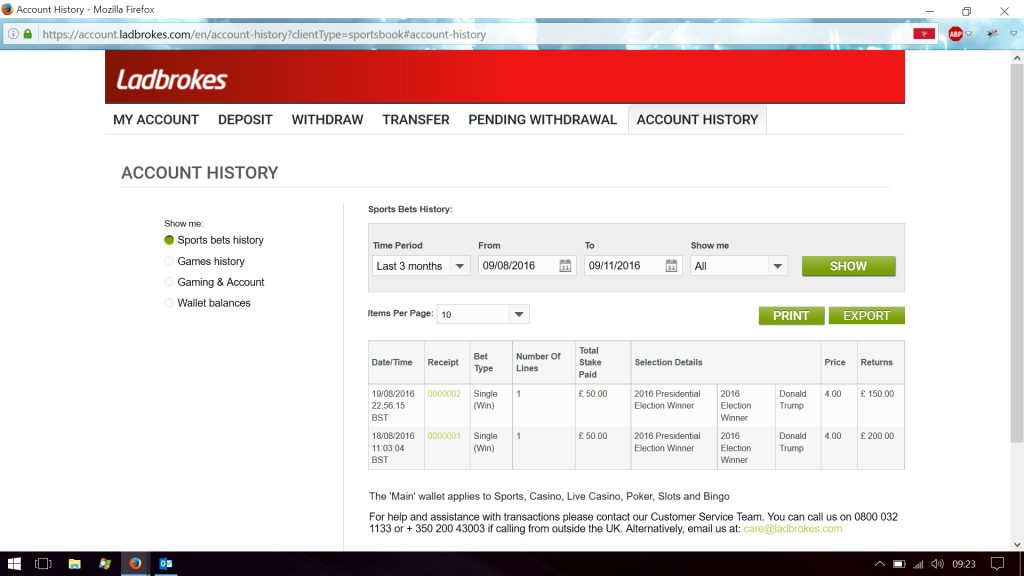Screen dimensions: 1024x576
Task: Click the site information icon in address bar
Action: (13, 34)
